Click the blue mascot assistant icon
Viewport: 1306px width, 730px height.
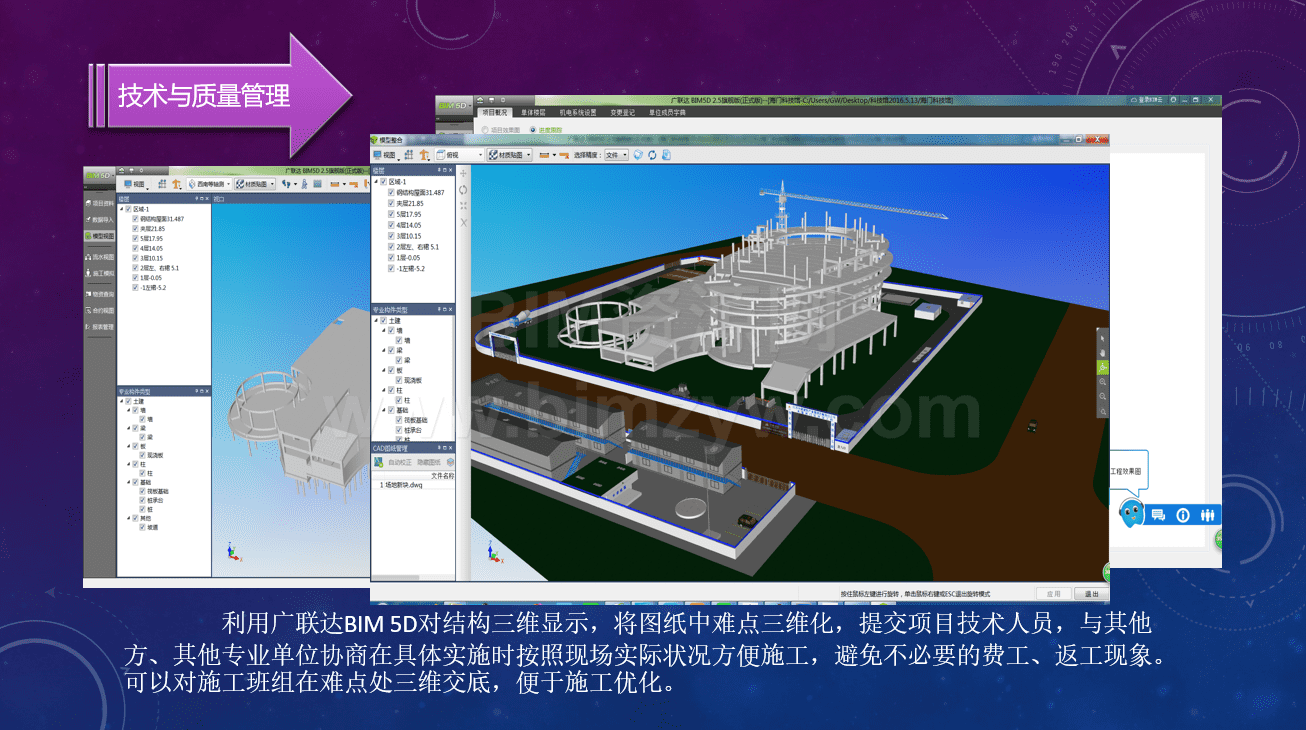point(1132,513)
